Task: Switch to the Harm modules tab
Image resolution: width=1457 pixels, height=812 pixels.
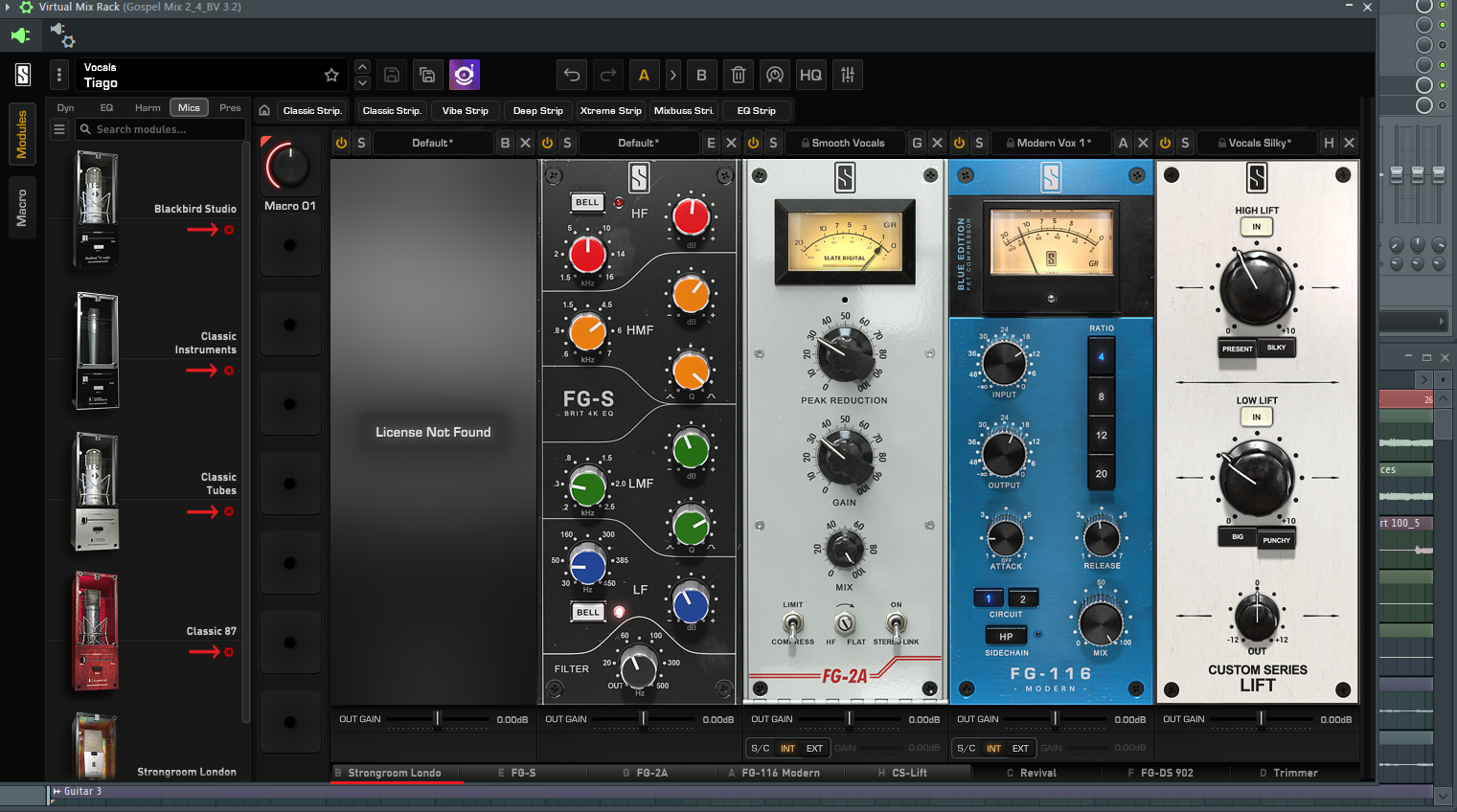Action: click(x=148, y=107)
